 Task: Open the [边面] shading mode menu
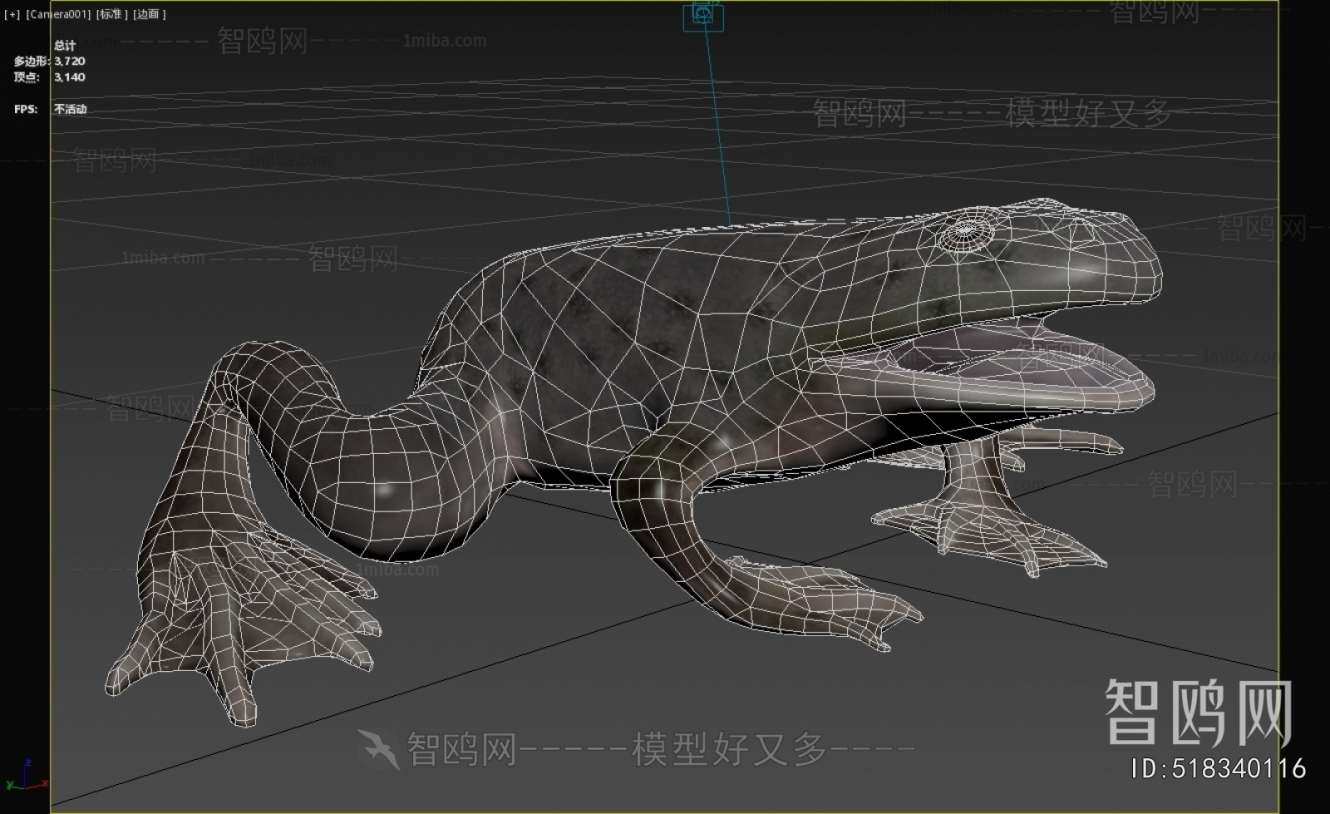tap(150, 14)
